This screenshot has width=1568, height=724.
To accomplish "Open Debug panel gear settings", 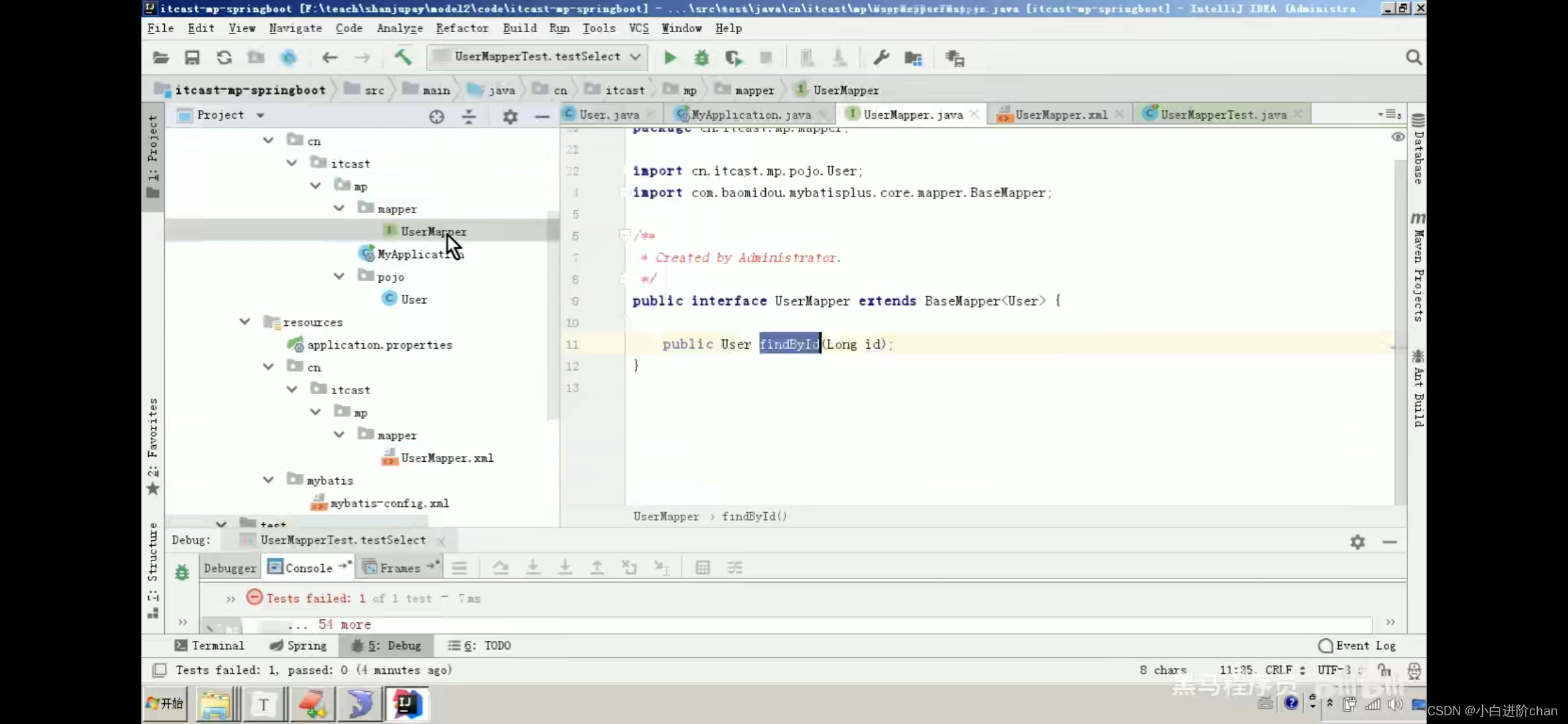I will 1358,542.
